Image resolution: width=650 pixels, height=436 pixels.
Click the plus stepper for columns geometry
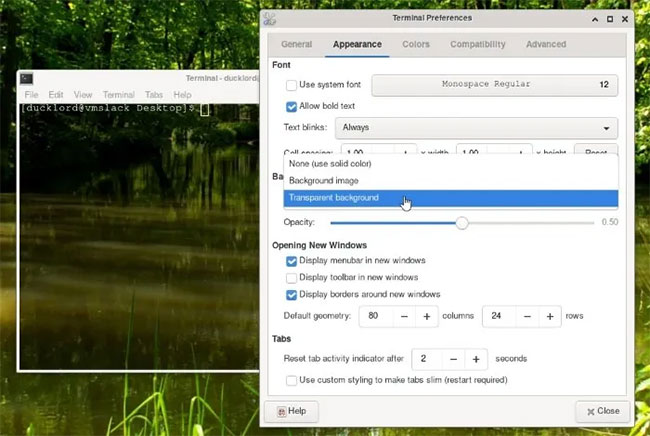click(427, 316)
